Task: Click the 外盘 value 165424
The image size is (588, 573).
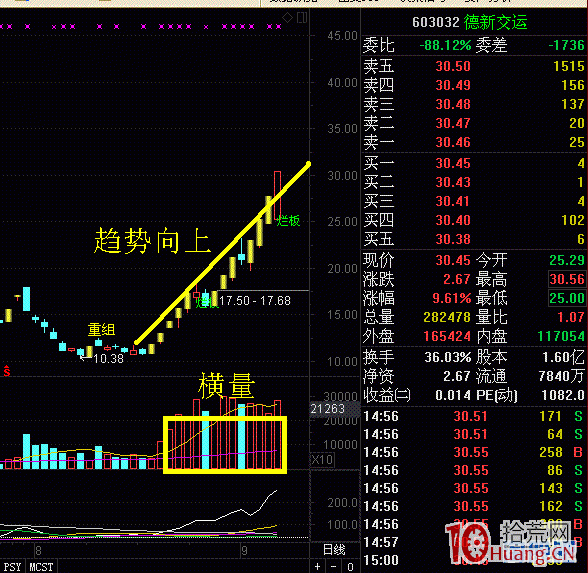Action: [447, 336]
